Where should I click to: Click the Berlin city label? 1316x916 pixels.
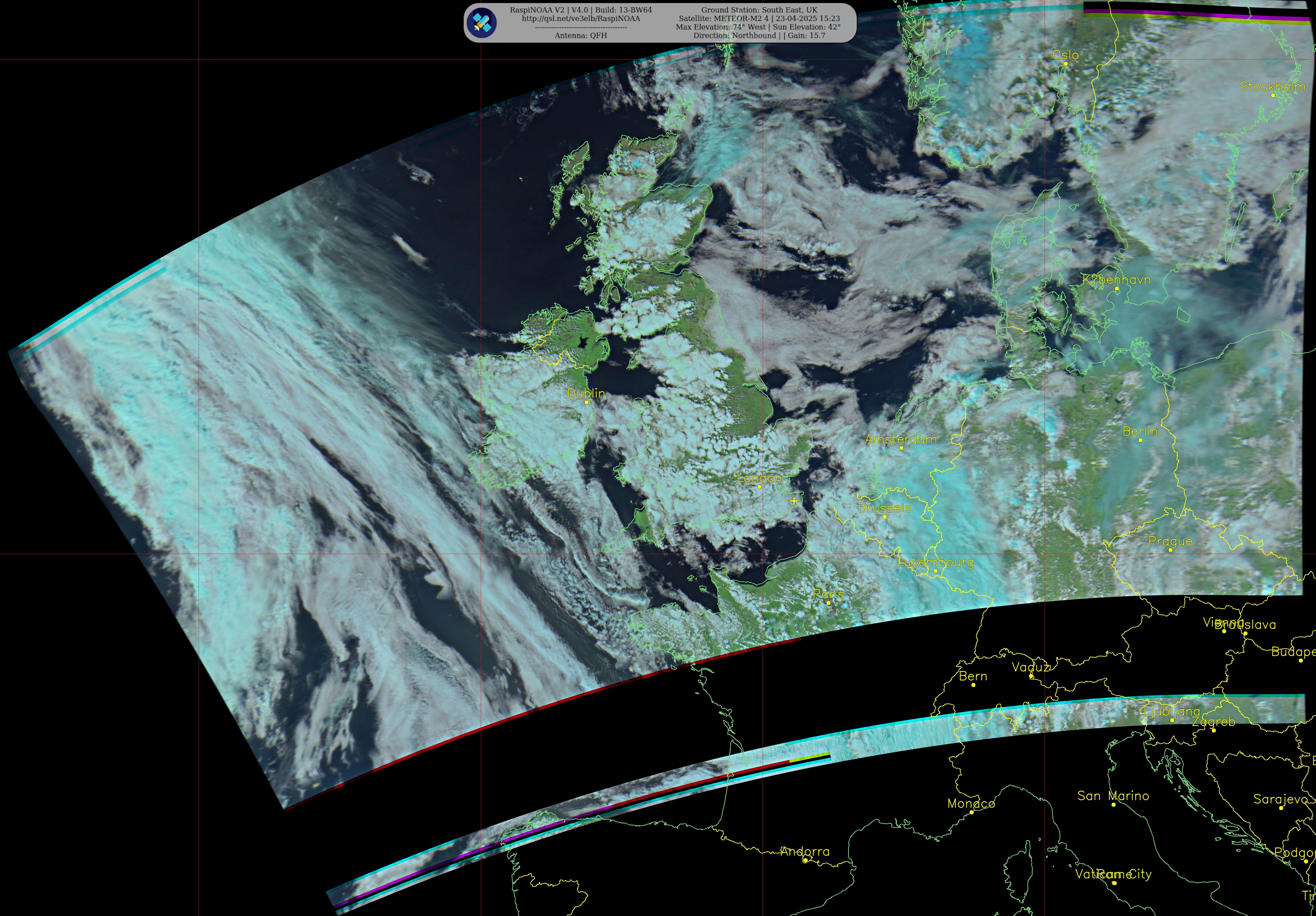pyautogui.click(x=1140, y=431)
